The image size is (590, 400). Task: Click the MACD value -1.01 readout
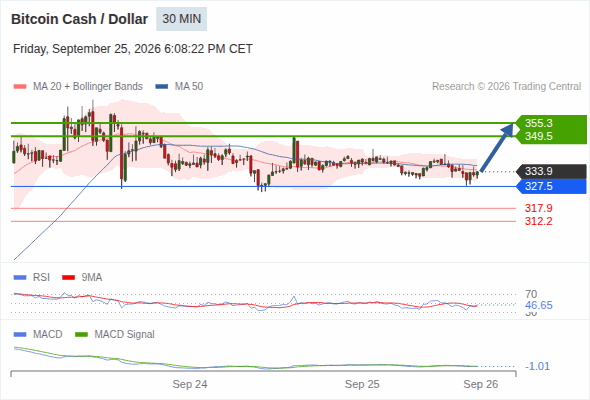537,366
